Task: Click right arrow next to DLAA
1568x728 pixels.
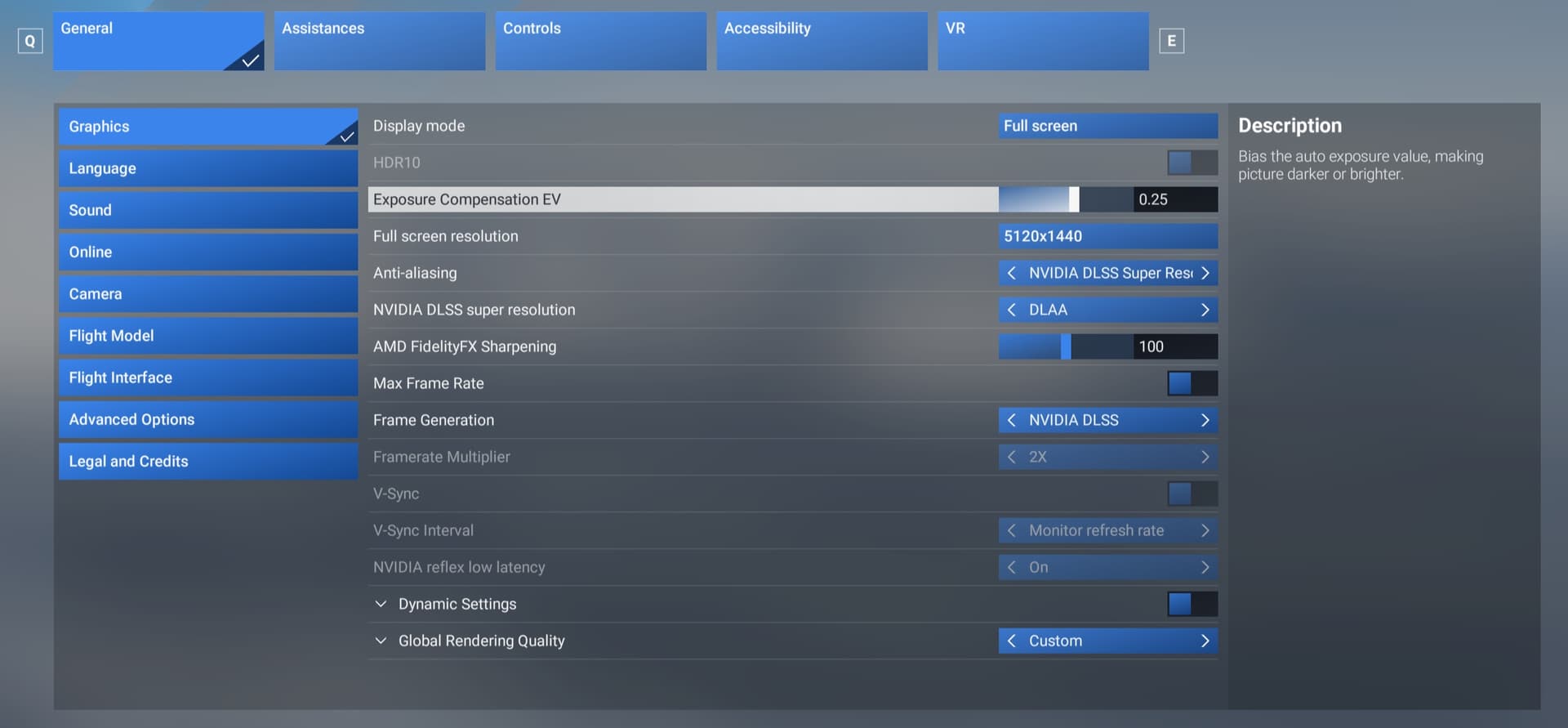Action: tap(1205, 310)
